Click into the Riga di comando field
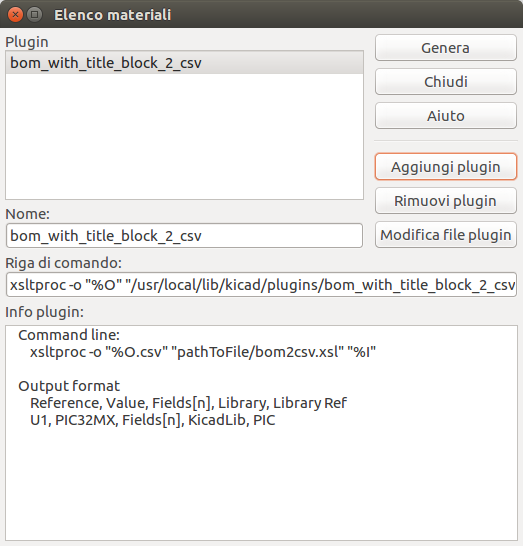This screenshot has height=546, width=523. point(261,285)
